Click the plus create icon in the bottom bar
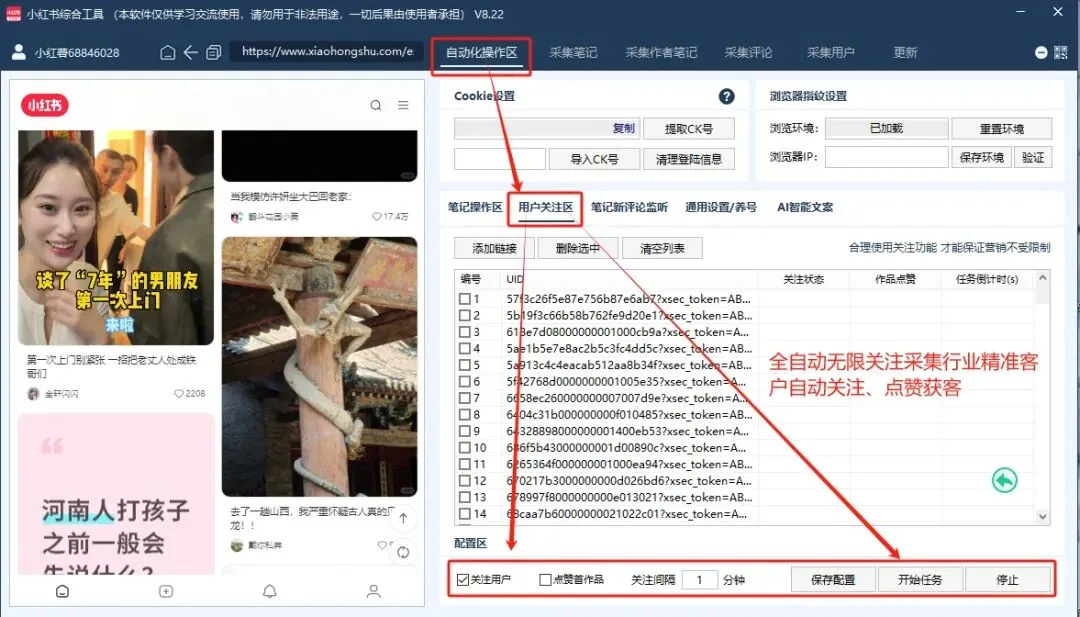 (x=164, y=591)
